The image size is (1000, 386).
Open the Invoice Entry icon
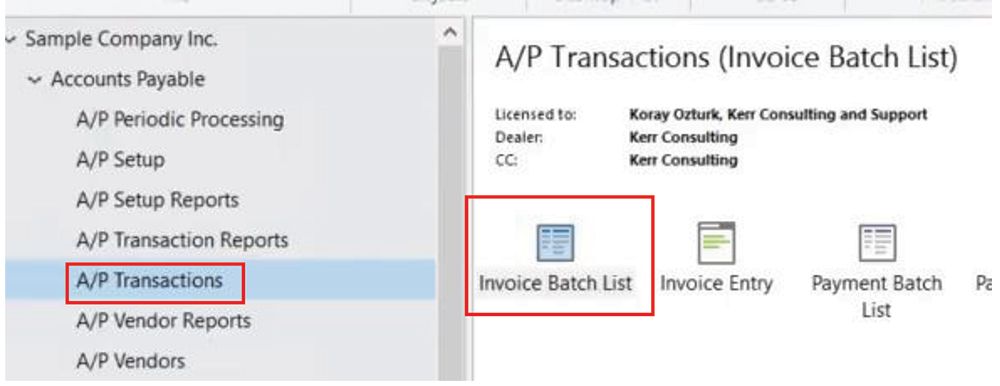coord(716,242)
